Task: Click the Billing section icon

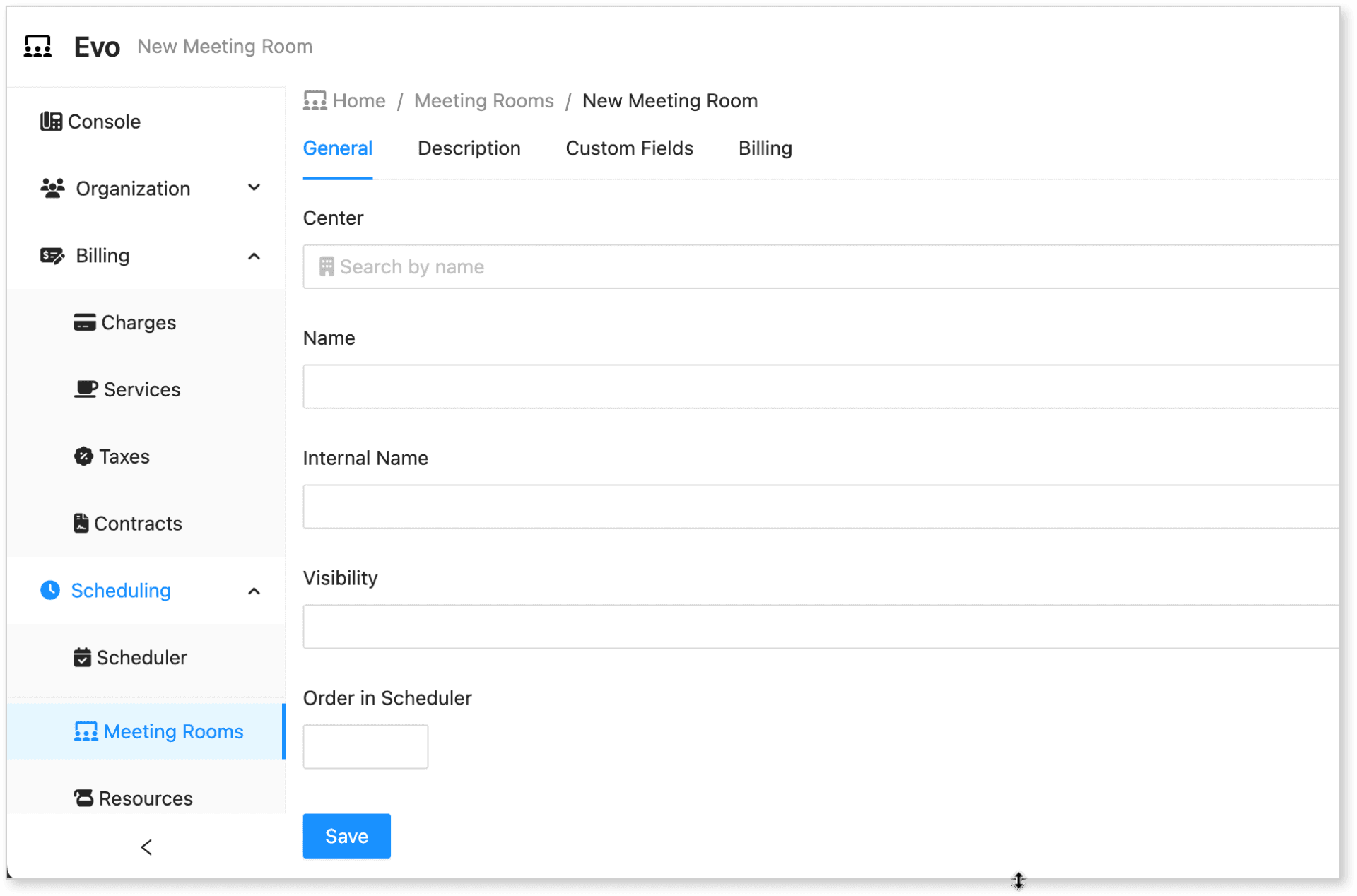Action: click(x=52, y=256)
